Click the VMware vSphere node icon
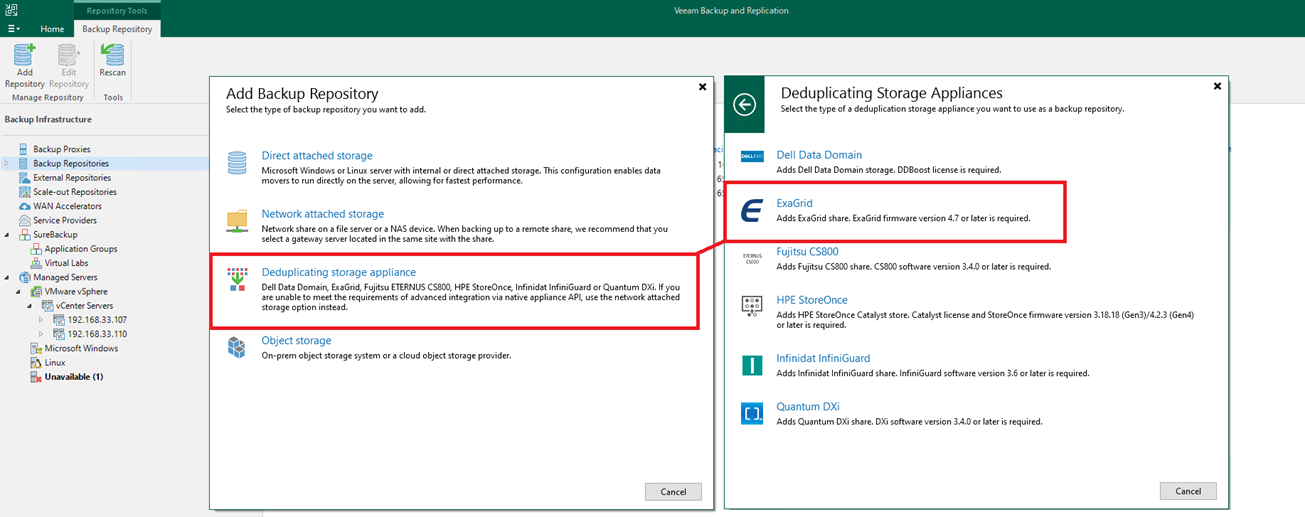 tap(36, 292)
